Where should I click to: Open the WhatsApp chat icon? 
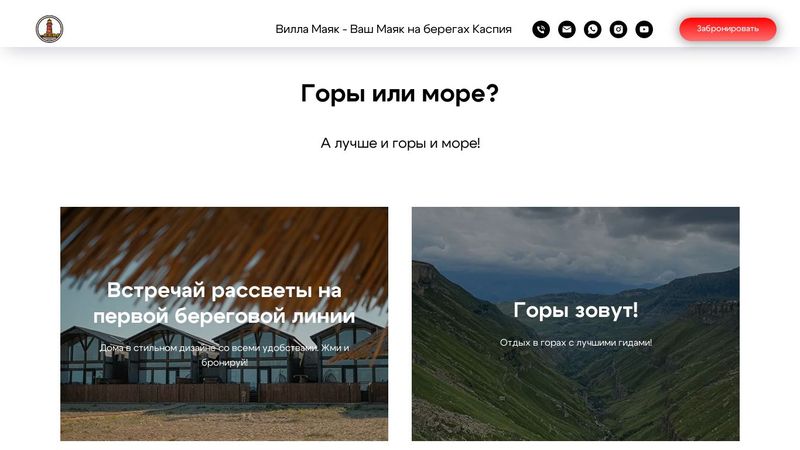pos(592,29)
